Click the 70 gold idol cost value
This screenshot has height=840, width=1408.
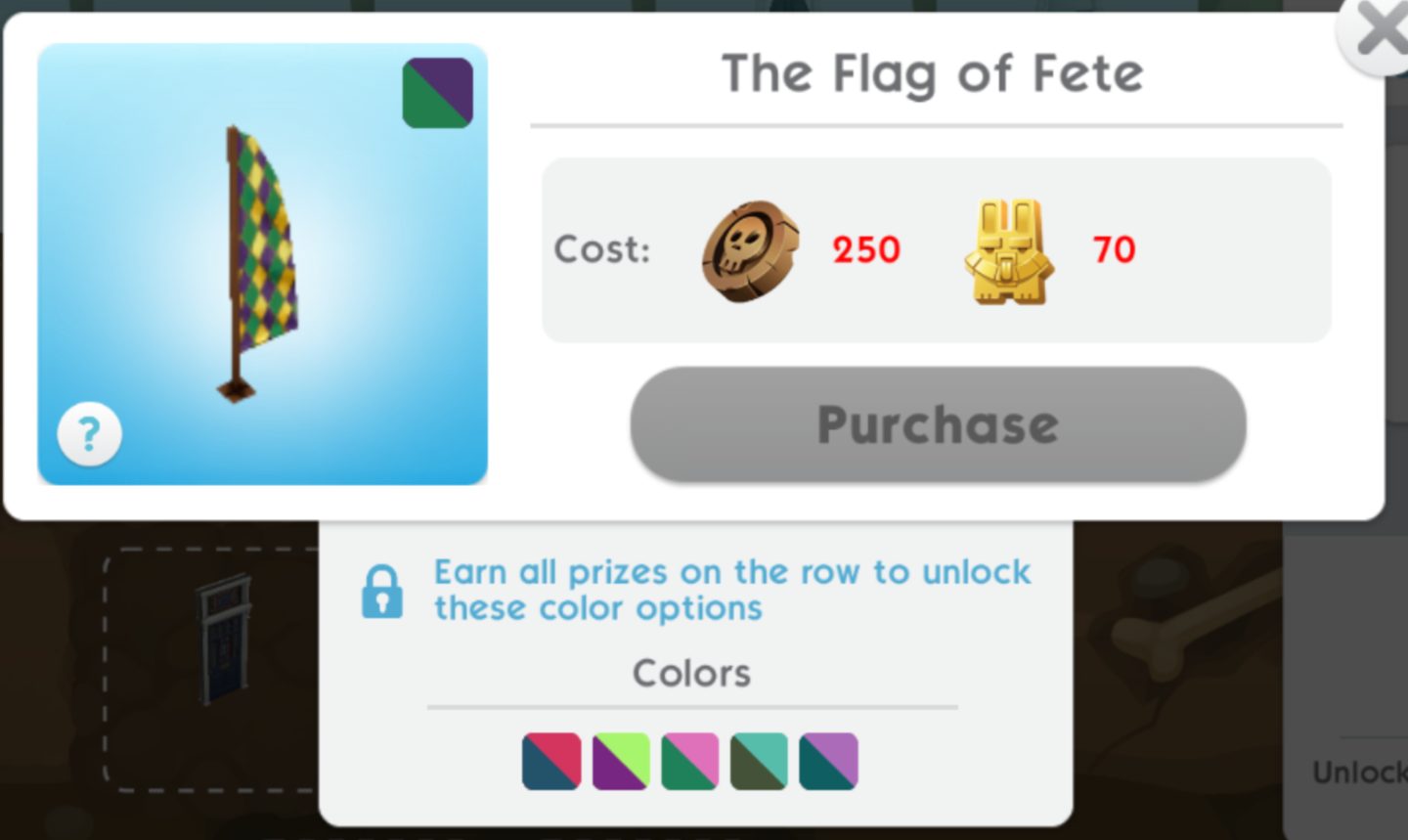point(1115,250)
